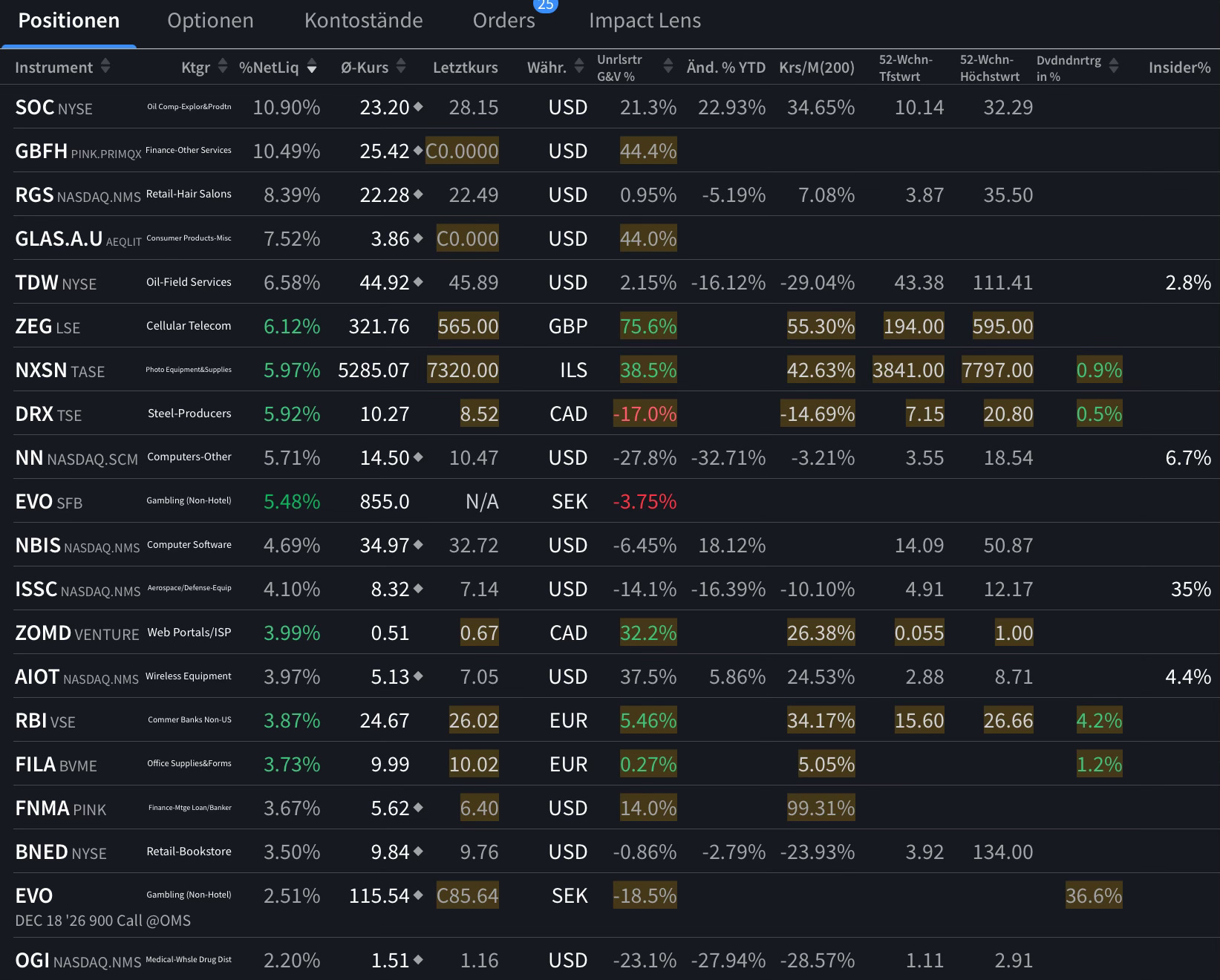This screenshot has width=1220, height=980.
Task: Open the Kontostände tab
Action: click(x=363, y=21)
